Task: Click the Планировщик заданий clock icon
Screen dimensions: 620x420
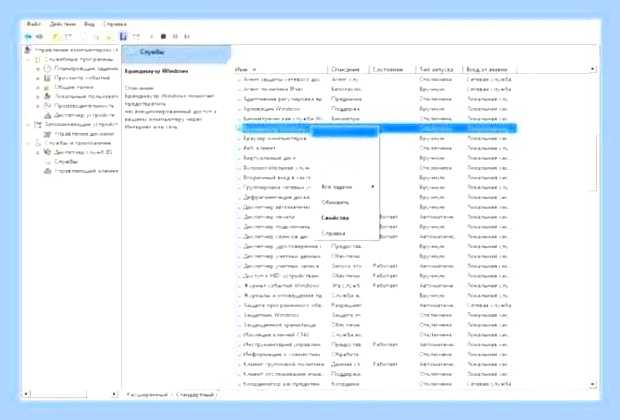Action: tap(47, 69)
